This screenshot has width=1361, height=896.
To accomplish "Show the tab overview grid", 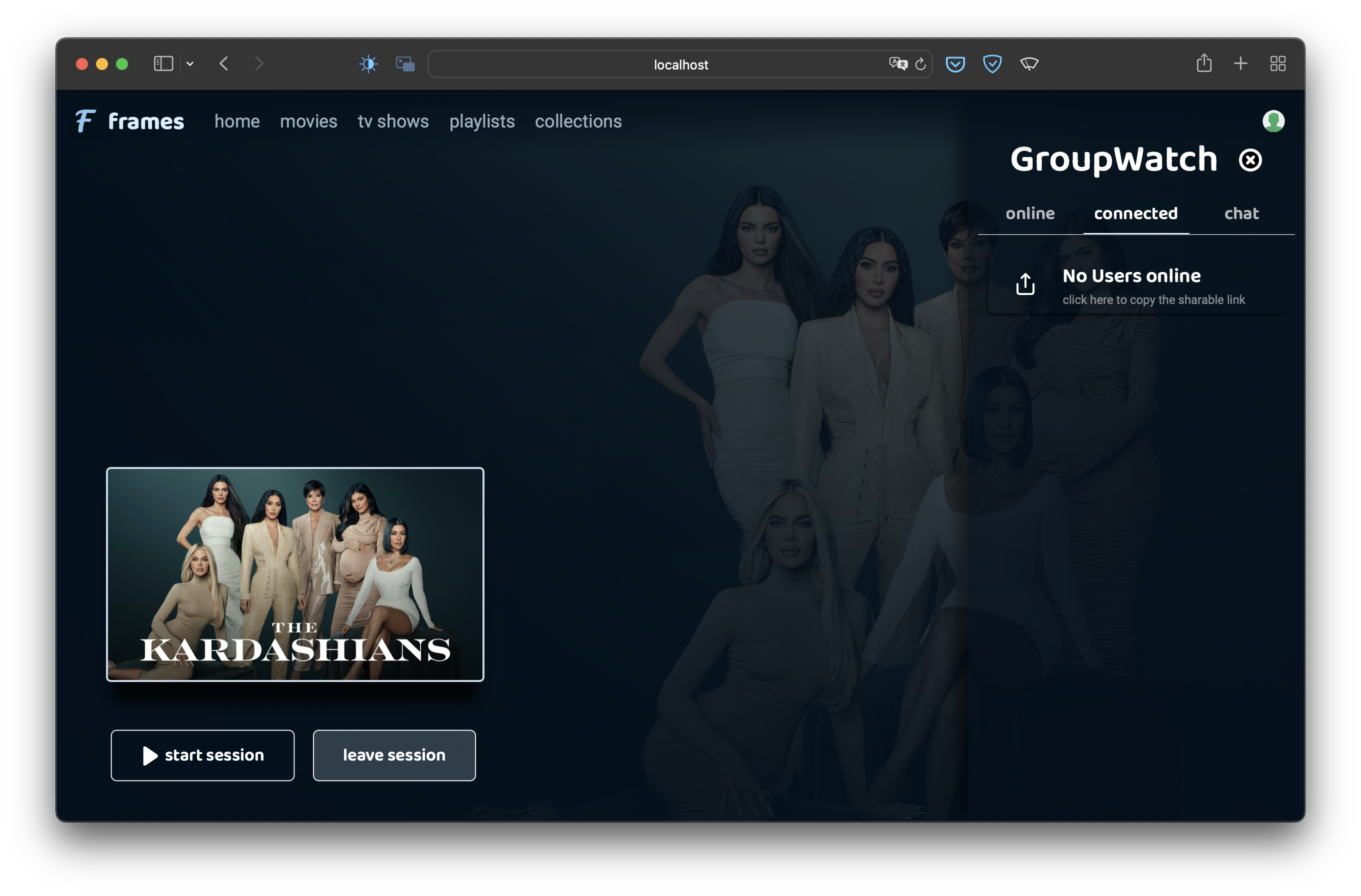I will (1277, 63).
